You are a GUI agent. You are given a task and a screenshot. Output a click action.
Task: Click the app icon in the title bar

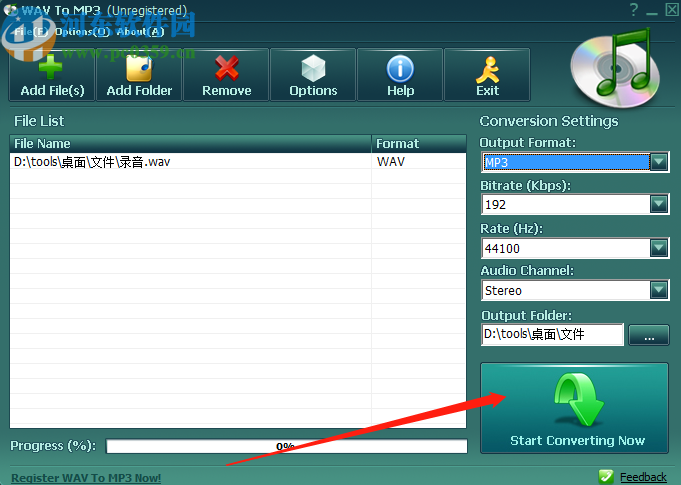[10, 10]
